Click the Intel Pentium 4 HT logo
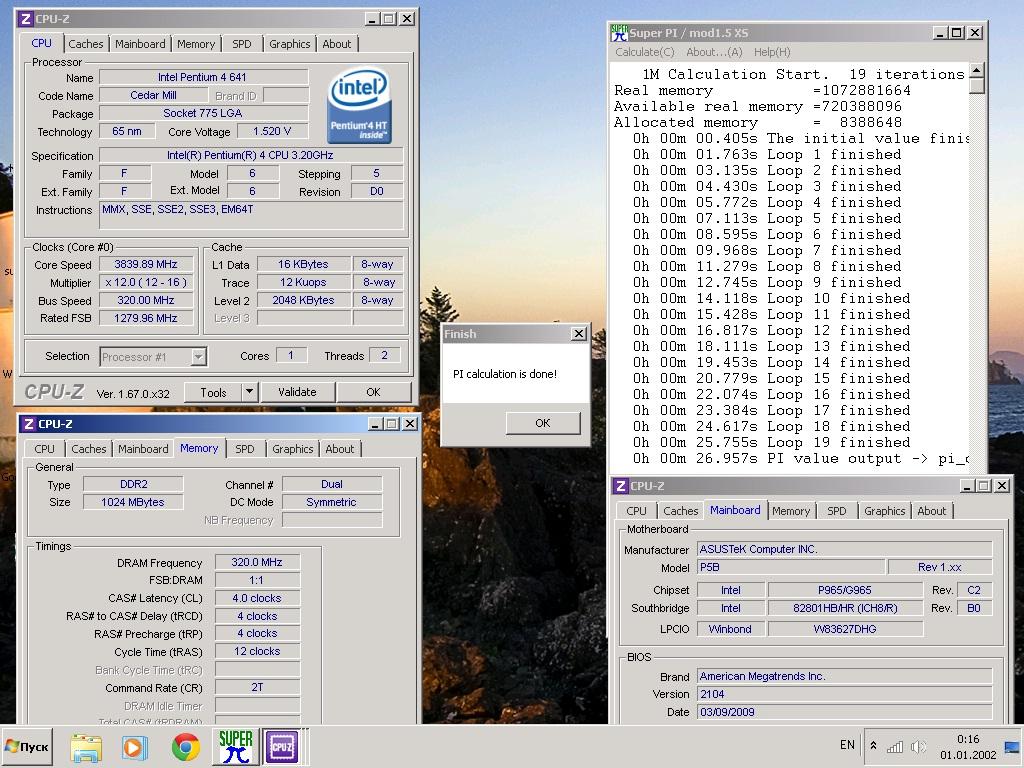 tap(359, 106)
